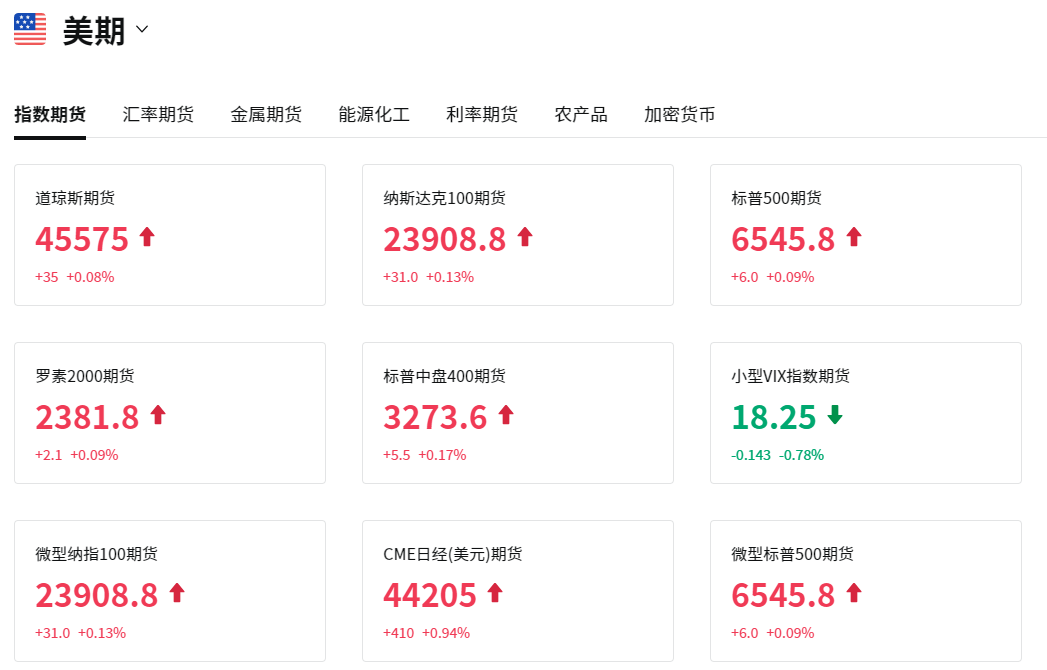Click the -0.143 change value
Image resolution: width=1047 pixels, height=670 pixels.
point(751,456)
